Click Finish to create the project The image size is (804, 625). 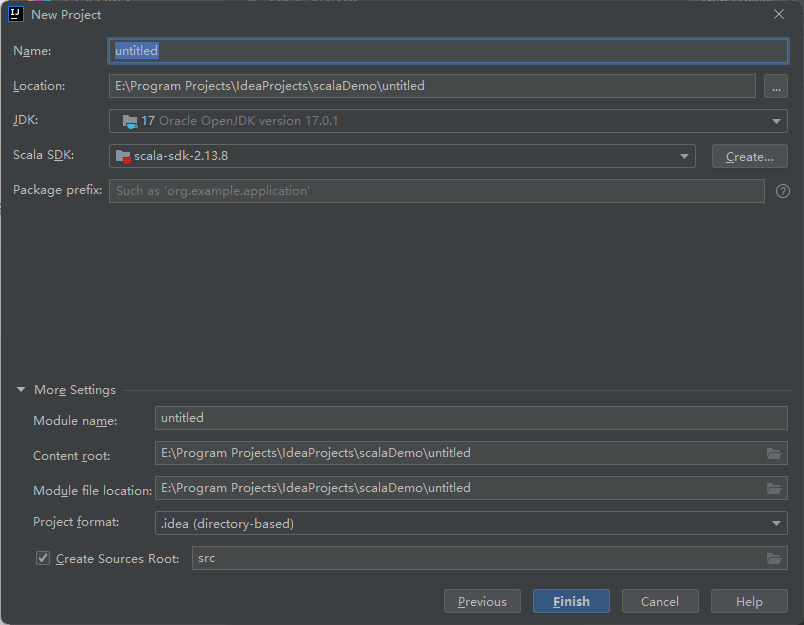pyautogui.click(x=571, y=601)
